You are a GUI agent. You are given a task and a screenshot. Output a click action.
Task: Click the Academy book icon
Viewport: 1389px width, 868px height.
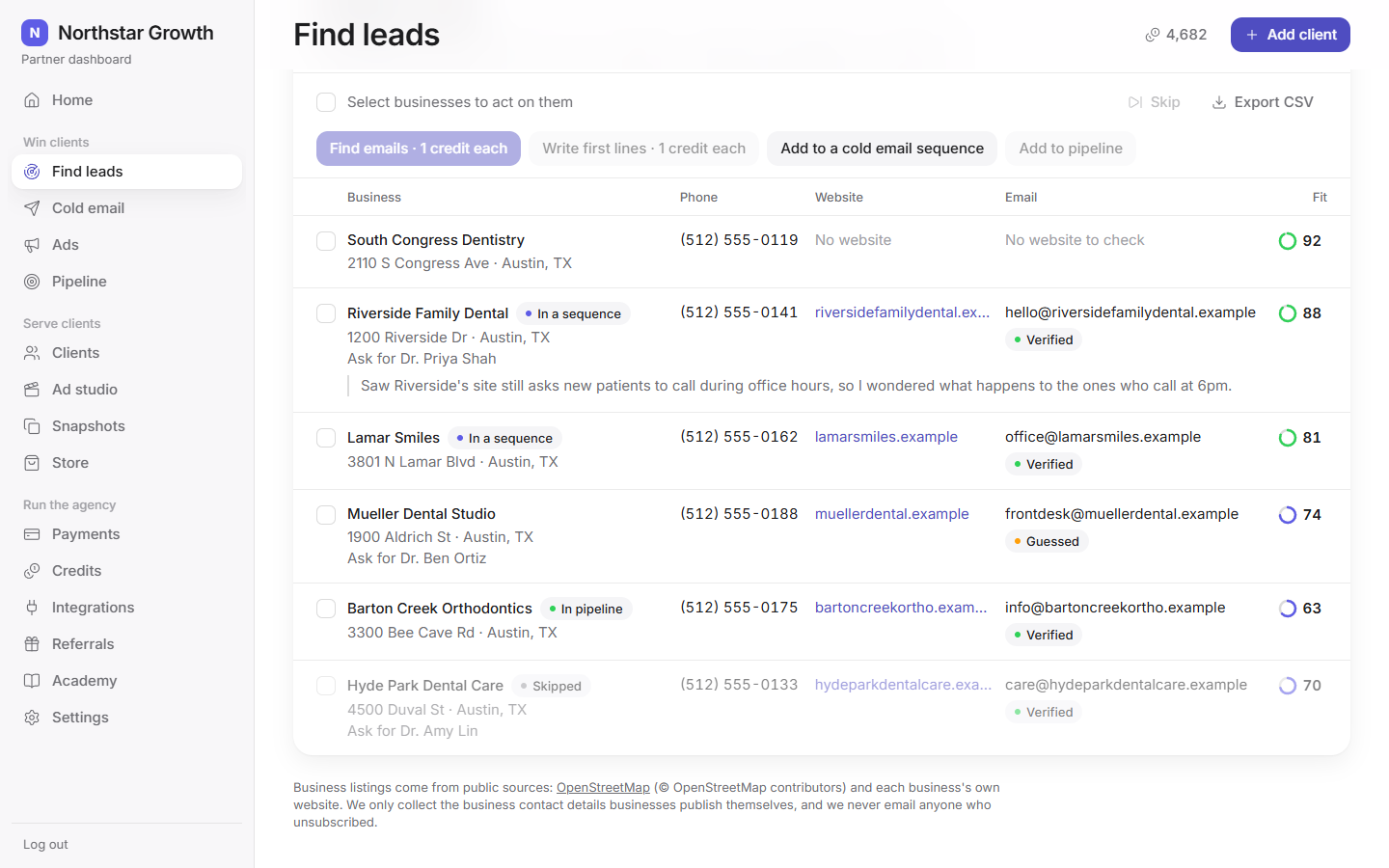(x=32, y=681)
